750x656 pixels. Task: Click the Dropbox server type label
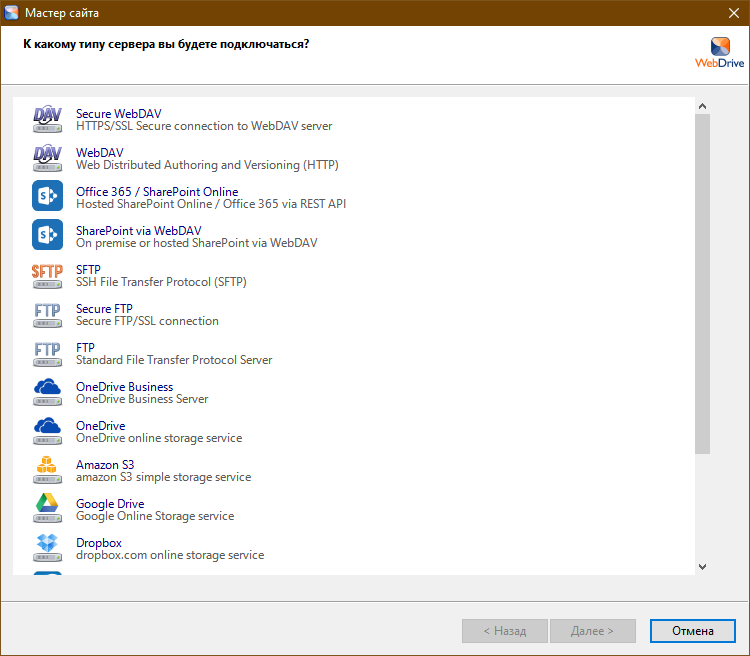pyautogui.click(x=98, y=543)
